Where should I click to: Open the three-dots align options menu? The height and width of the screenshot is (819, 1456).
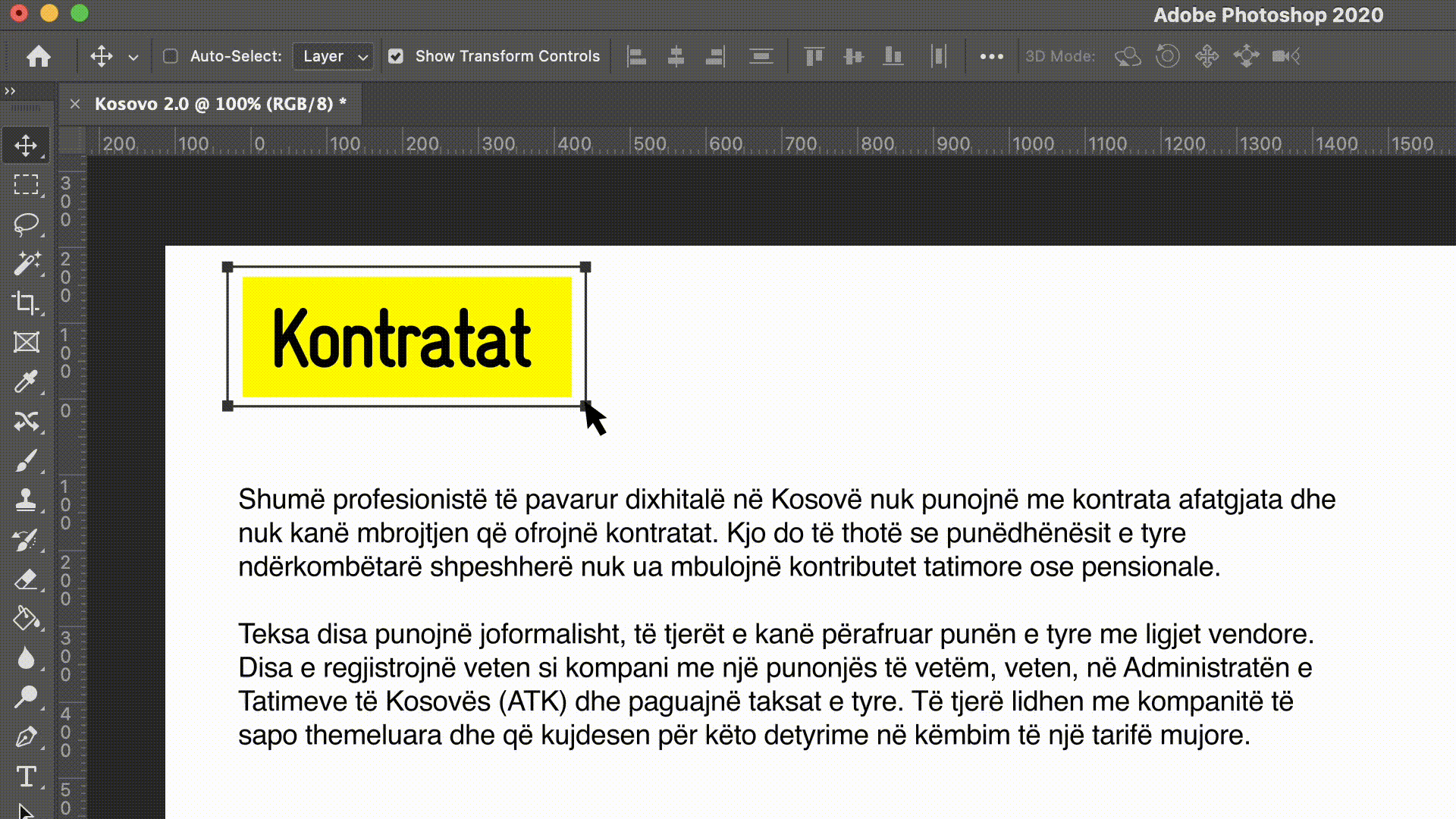click(991, 56)
